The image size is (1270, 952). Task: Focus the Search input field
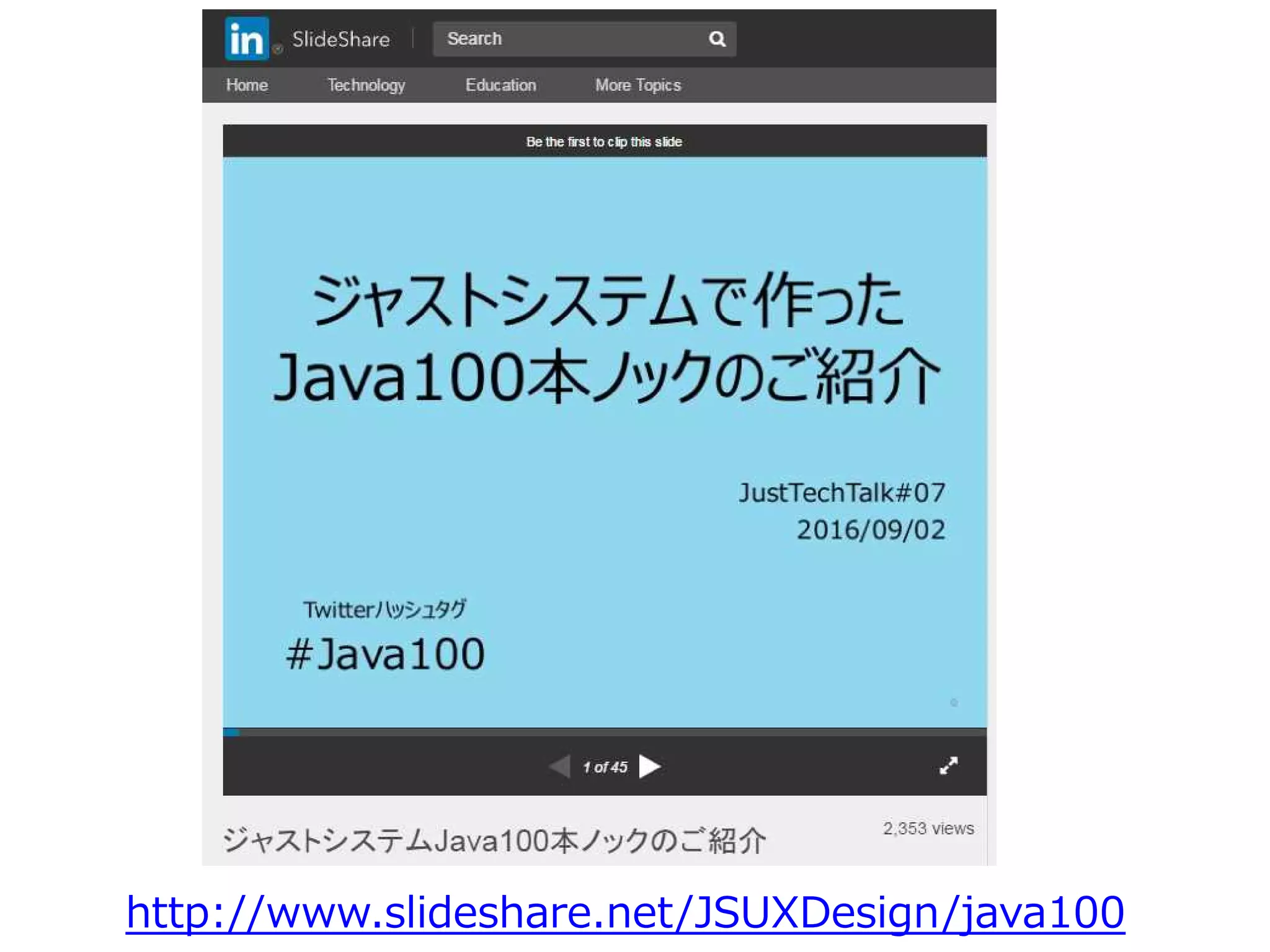[584, 39]
